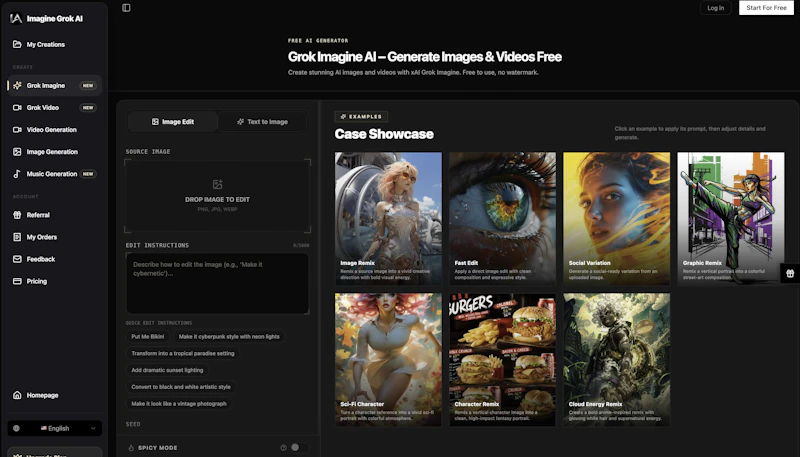Image resolution: width=800 pixels, height=457 pixels.
Task: Click the Examples badge above Case Showcase
Action: 361,117
